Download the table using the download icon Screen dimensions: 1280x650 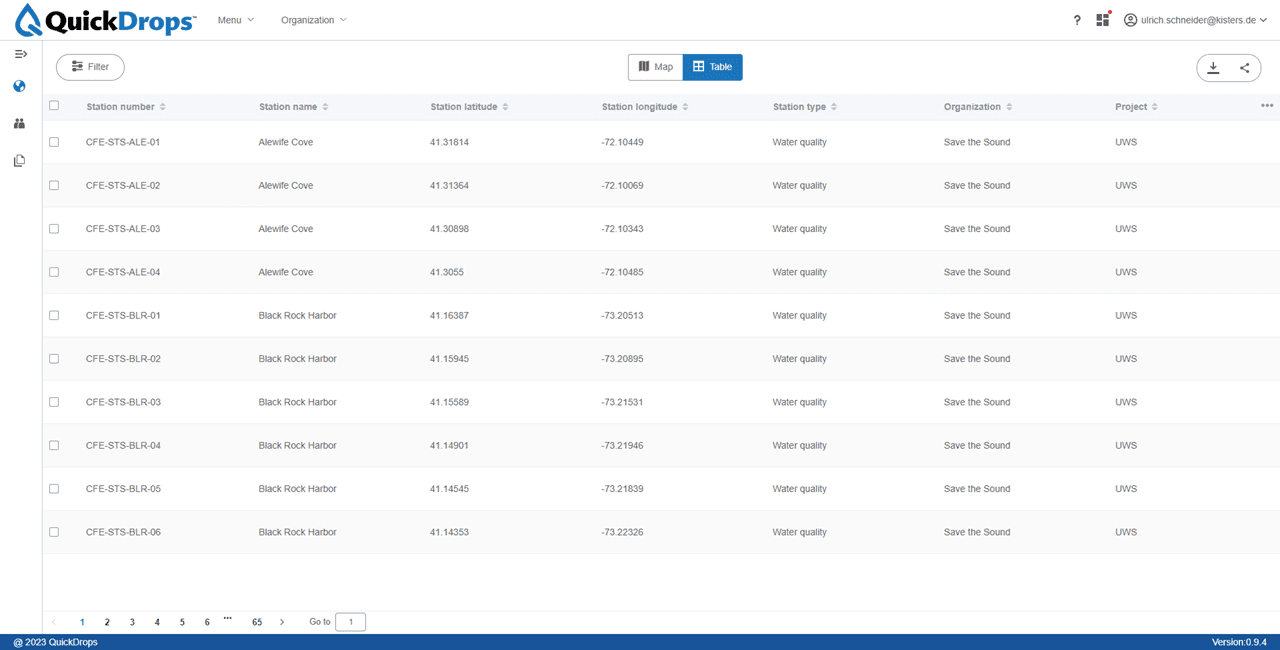pyautogui.click(x=1213, y=67)
